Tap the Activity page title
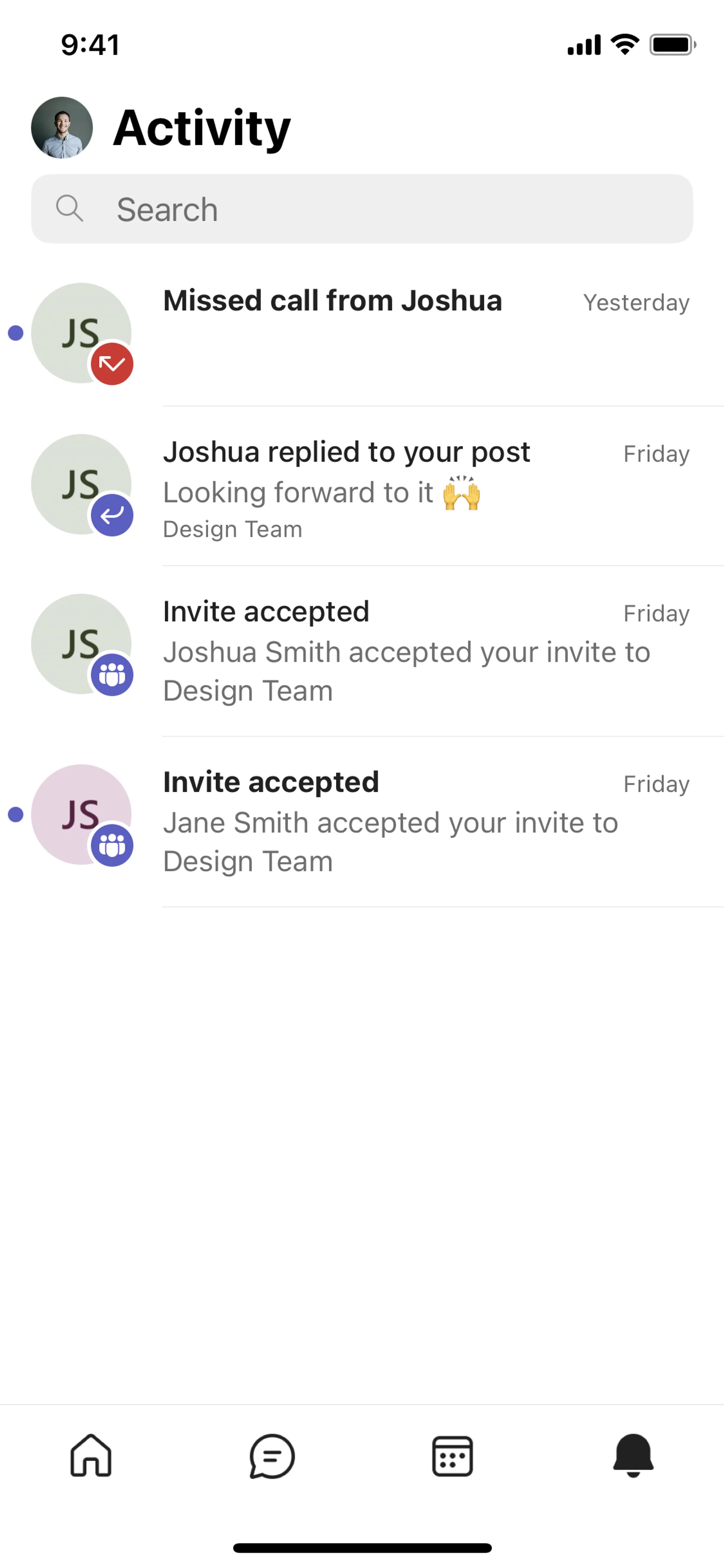The height and width of the screenshot is (1568, 724). [x=202, y=128]
